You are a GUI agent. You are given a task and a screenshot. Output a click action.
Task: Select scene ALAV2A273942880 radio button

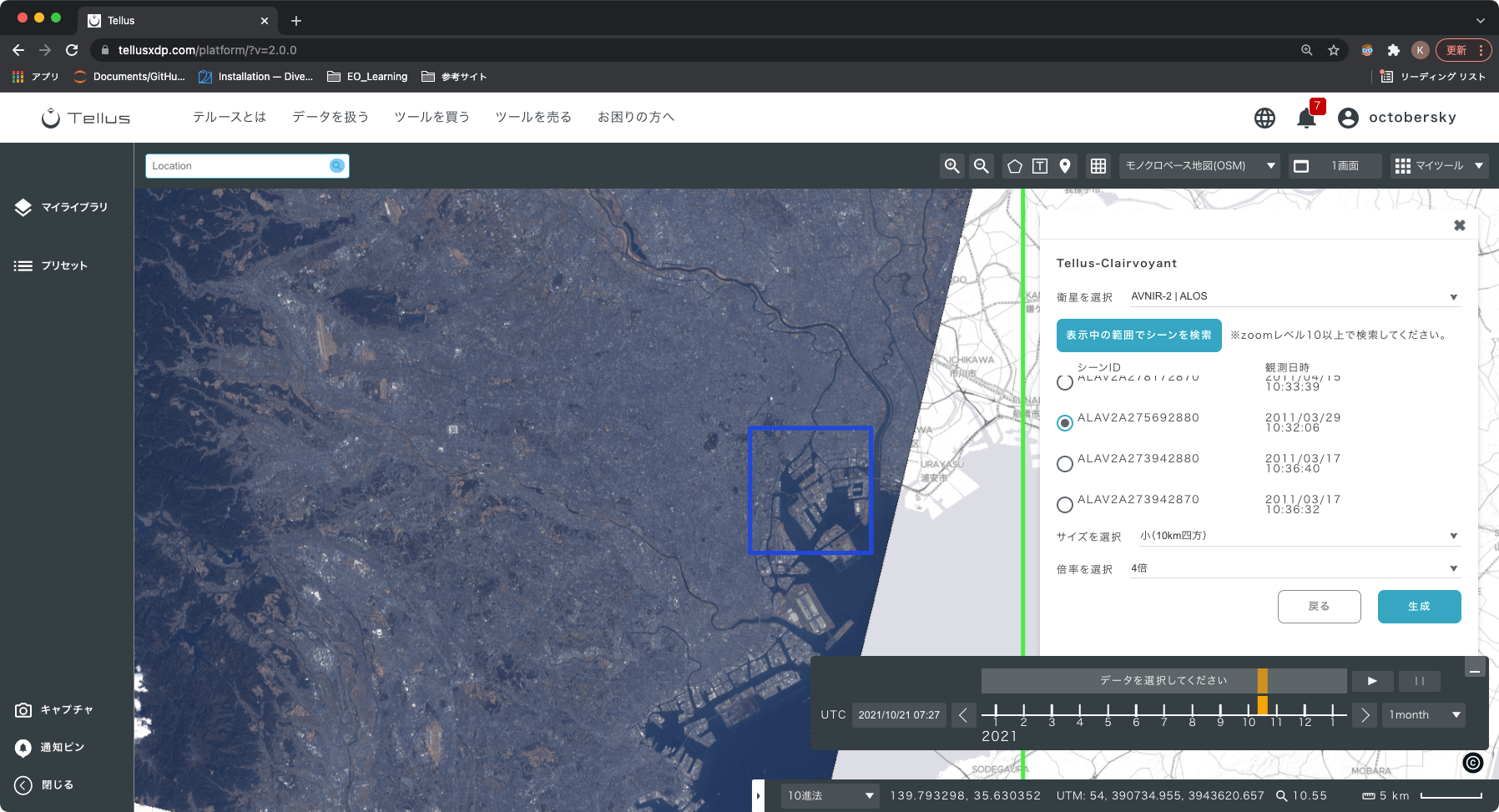(1065, 464)
